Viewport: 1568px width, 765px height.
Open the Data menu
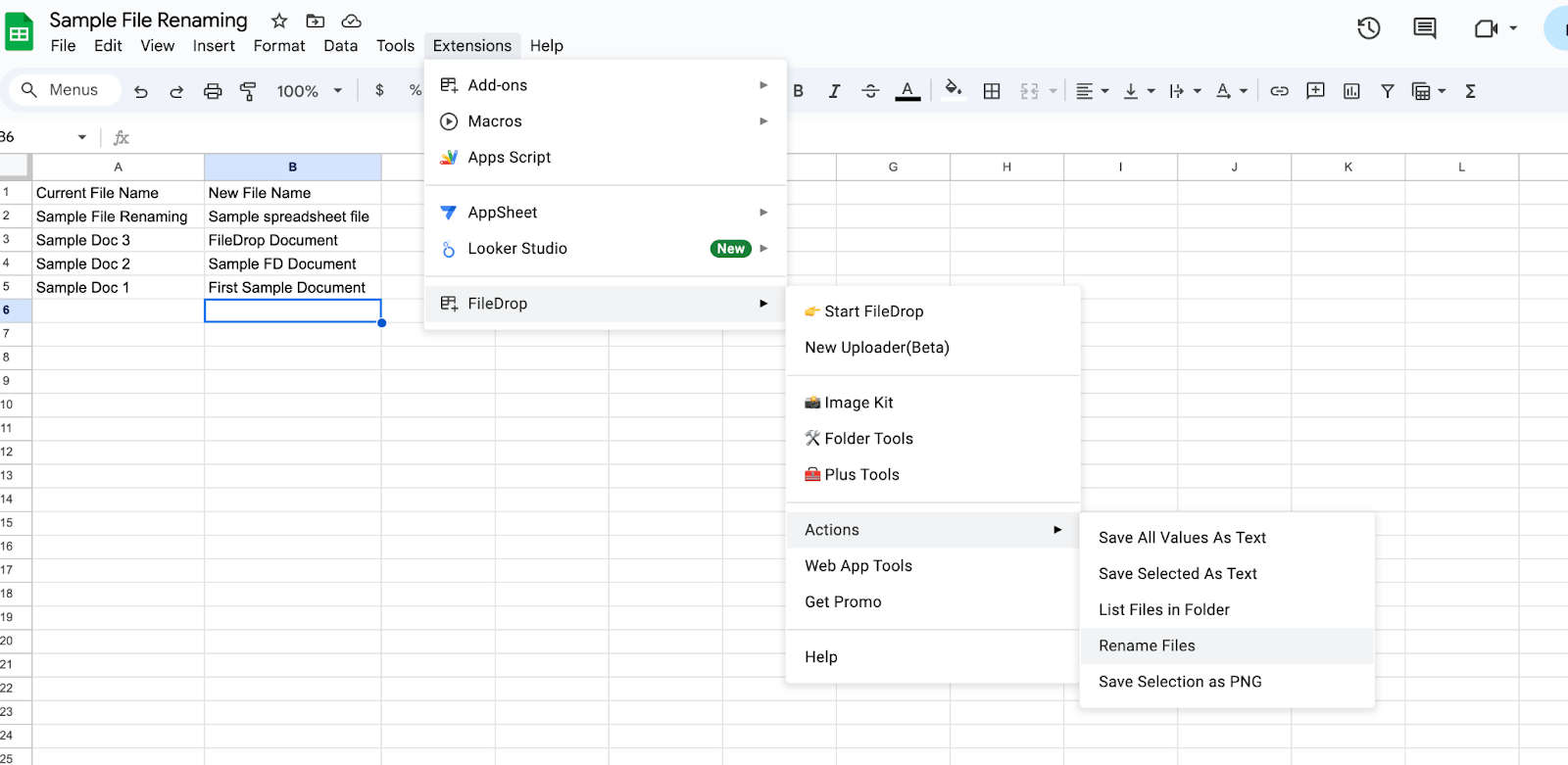pyautogui.click(x=341, y=46)
